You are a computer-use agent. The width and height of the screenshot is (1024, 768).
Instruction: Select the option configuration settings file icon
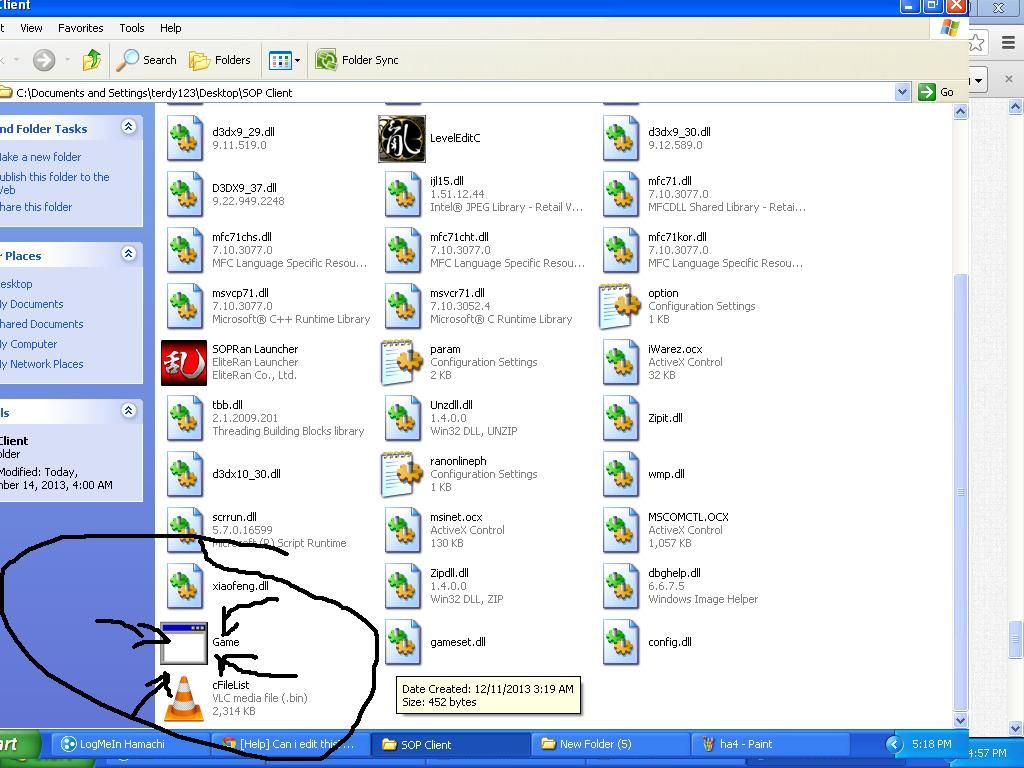pos(620,306)
